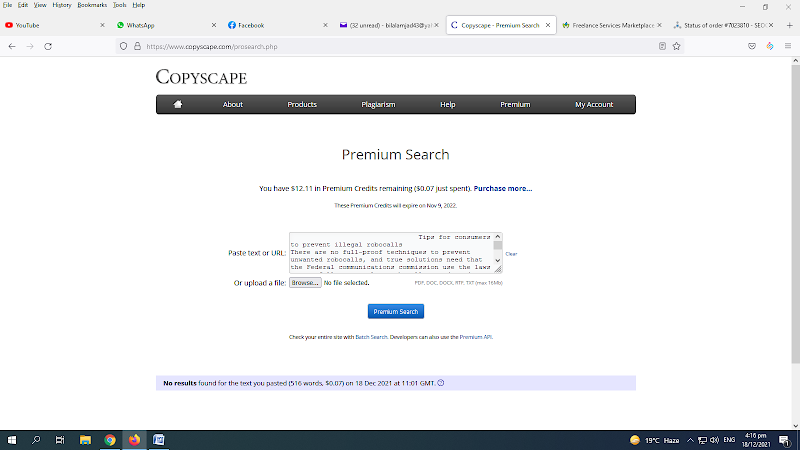800x450 pixels.
Task: Open the notification center icon
Action: (785, 440)
